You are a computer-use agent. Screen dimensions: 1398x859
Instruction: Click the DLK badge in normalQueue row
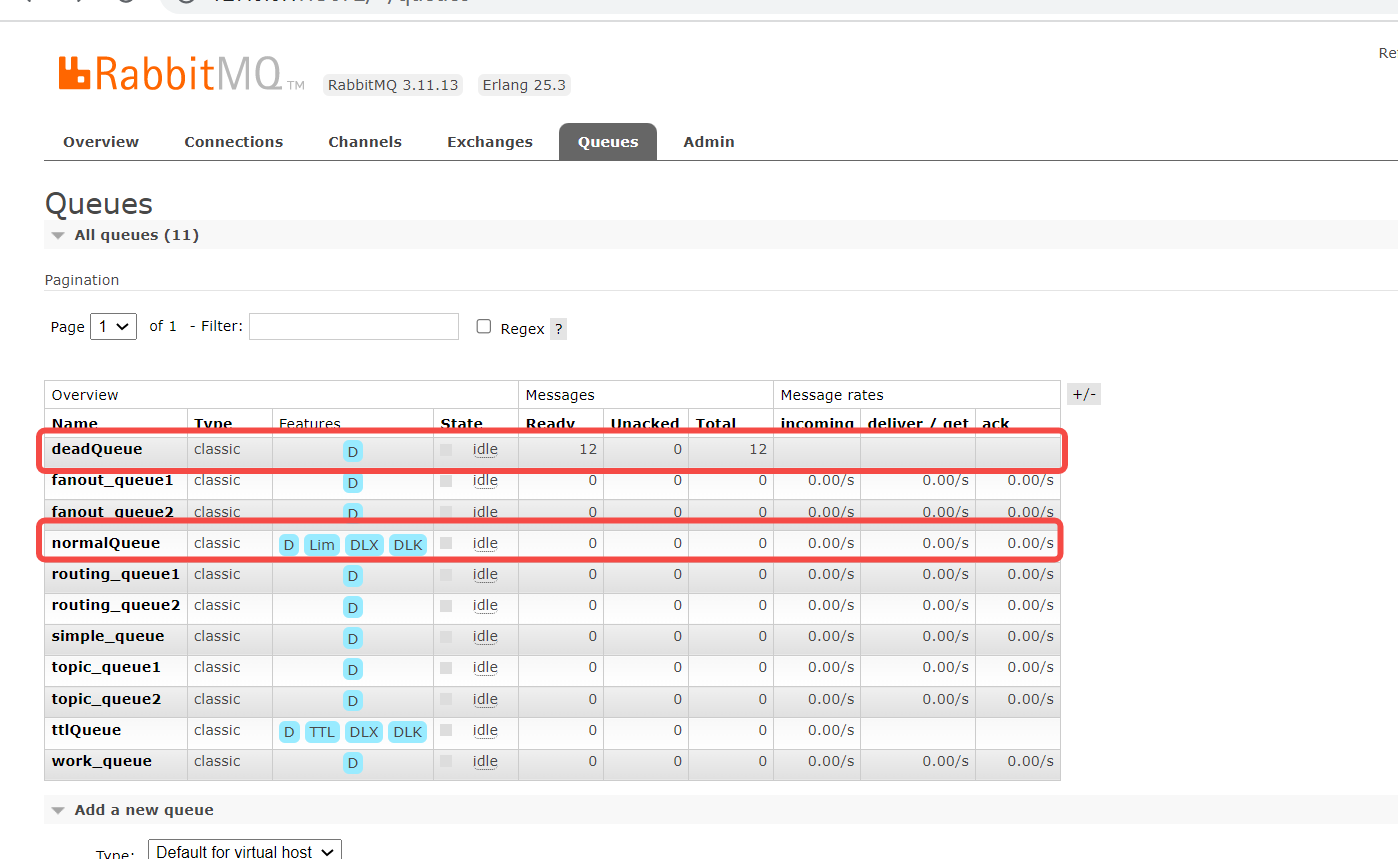[x=407, y=545]
